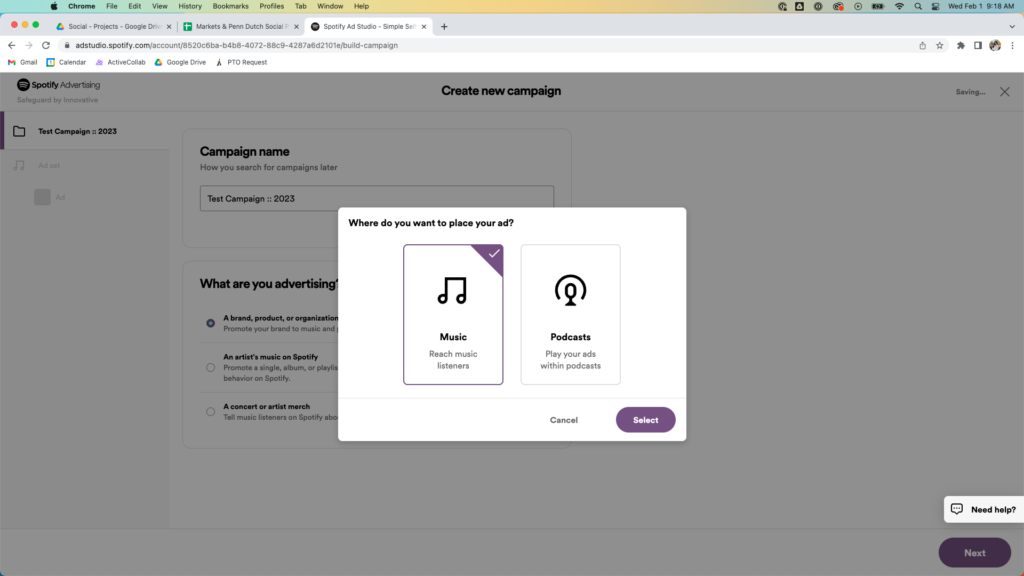Close the Markets & Penn Dutch tab

(296, 27)
